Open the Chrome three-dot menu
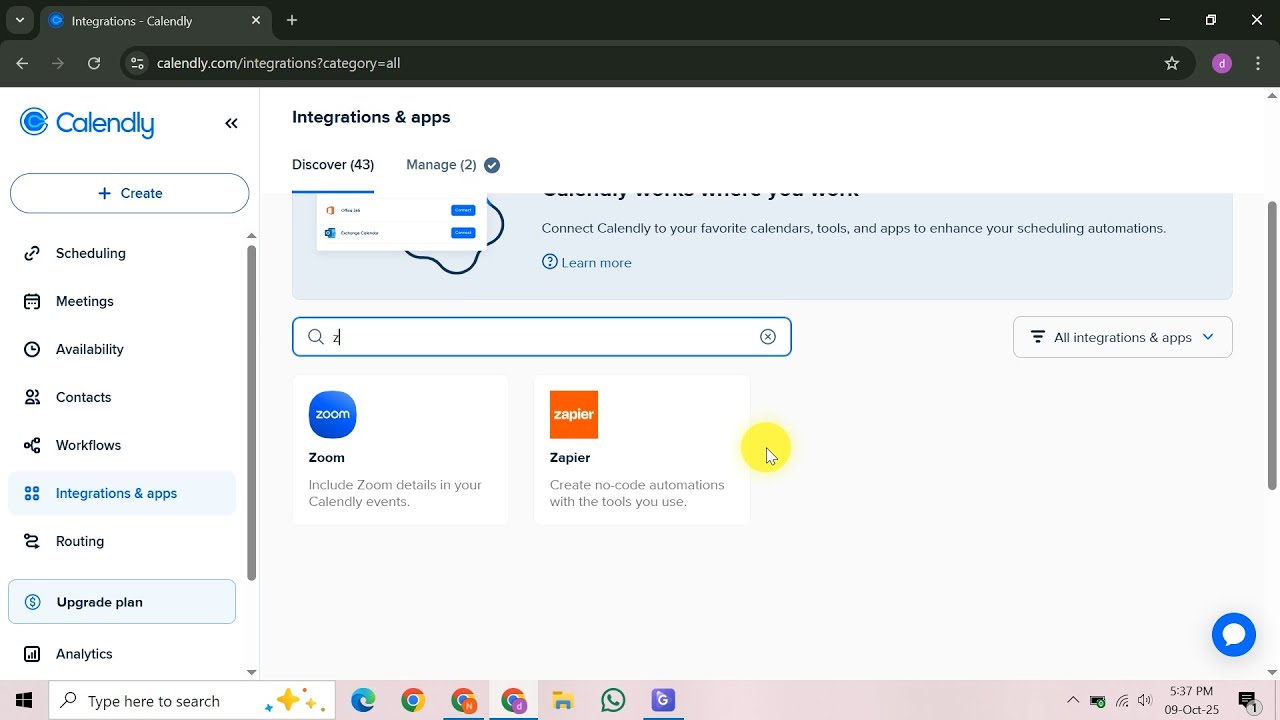1280x720 pixels. 1258,63
